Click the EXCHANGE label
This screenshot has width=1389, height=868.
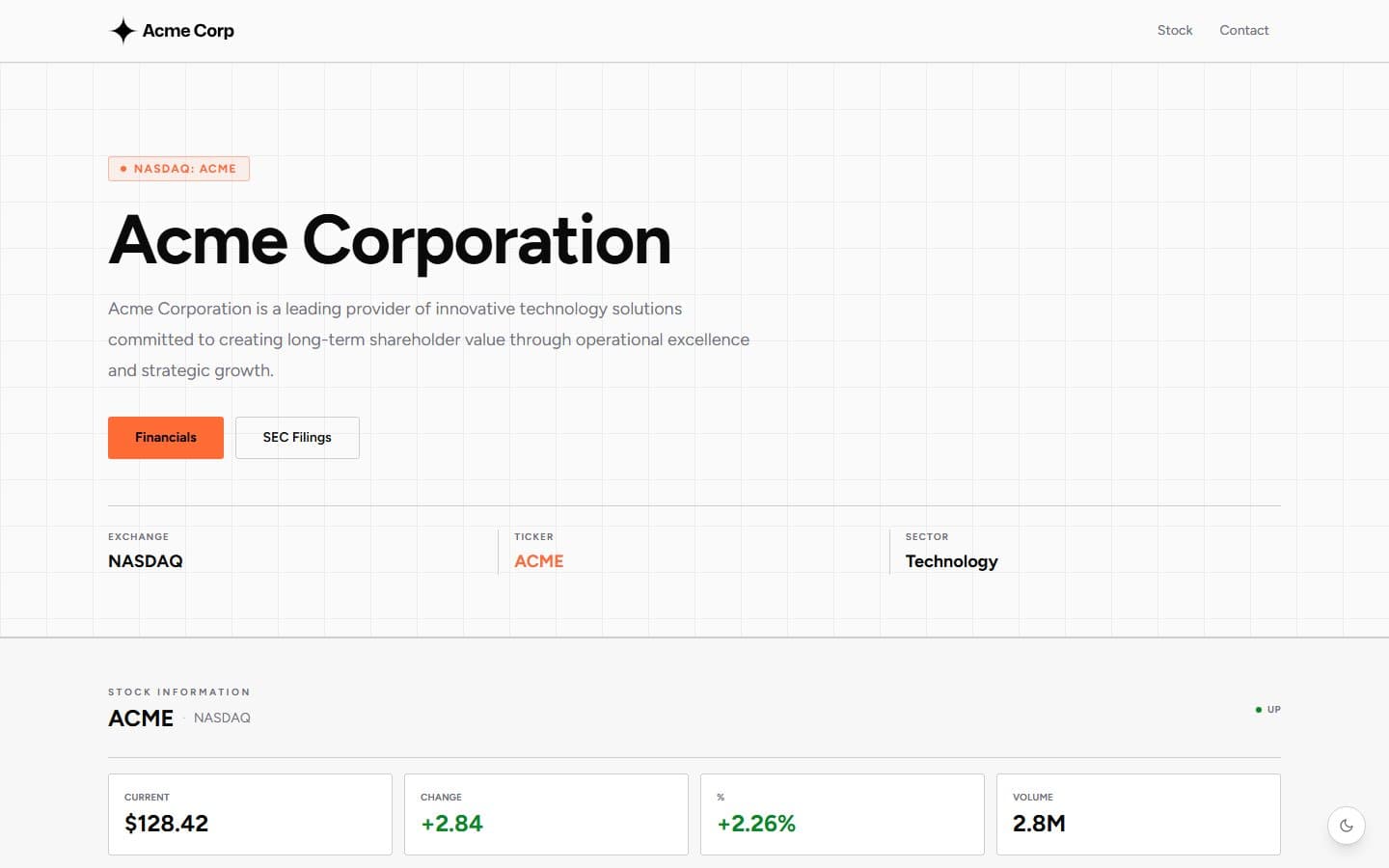click(138, 536)
